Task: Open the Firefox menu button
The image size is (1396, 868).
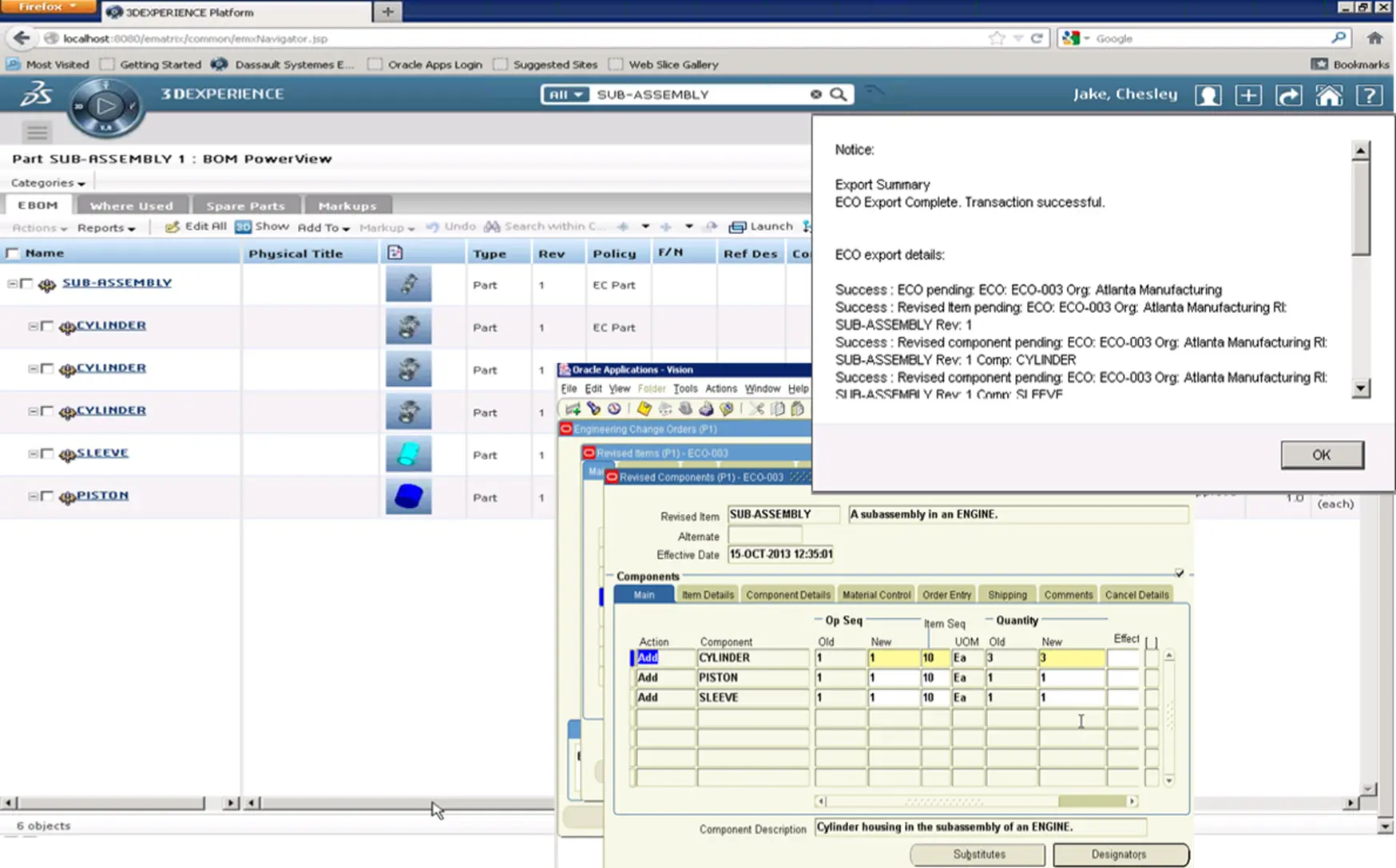Action: pyautogui.click(x=47, y=7)
